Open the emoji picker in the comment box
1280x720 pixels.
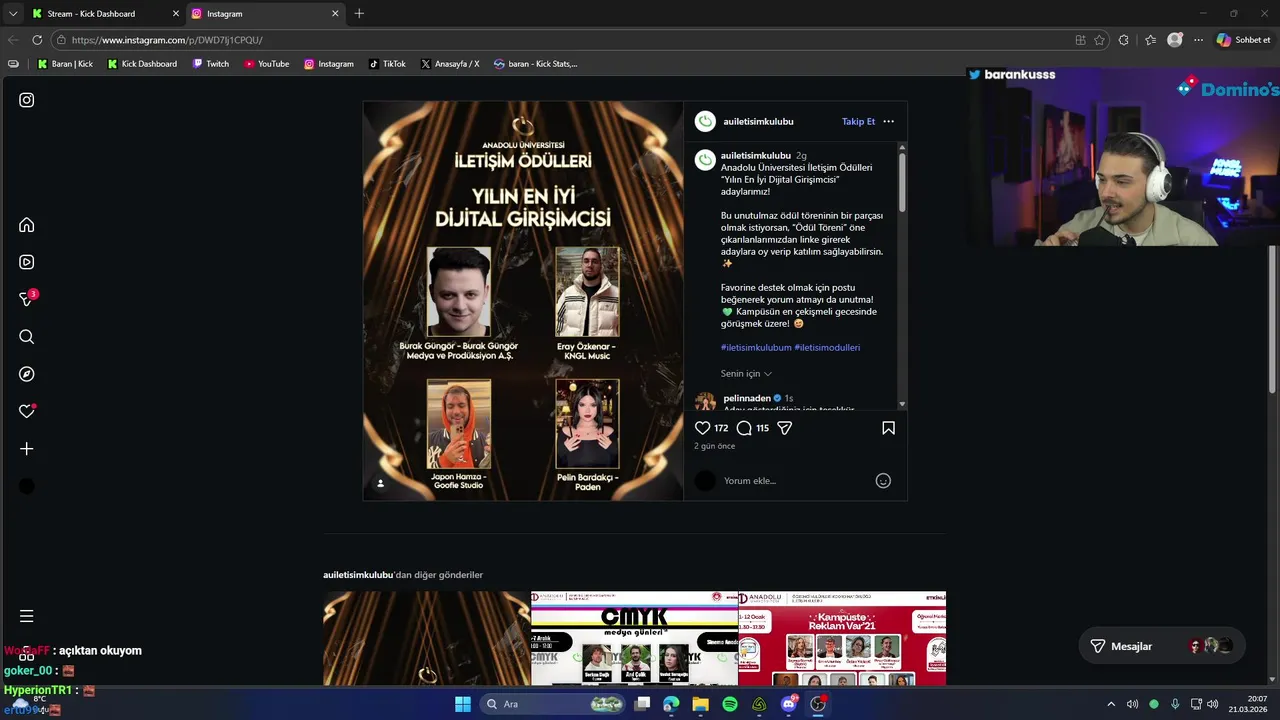coord(883,481)
